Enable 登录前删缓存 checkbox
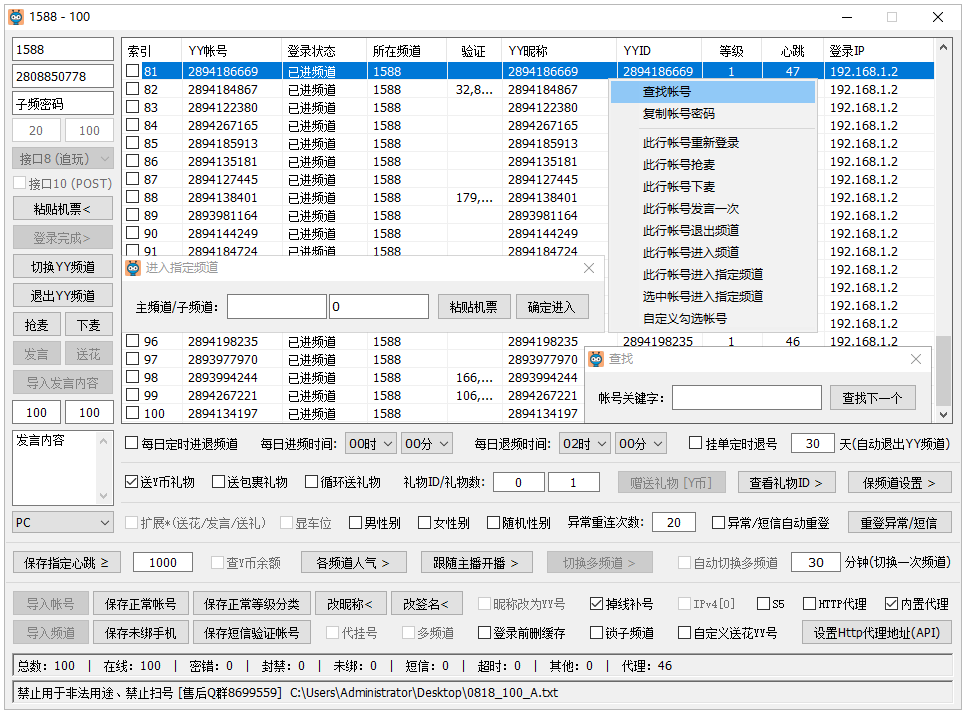Image resolution: width=966 pixels, height=714 pixels. point(484,633)
